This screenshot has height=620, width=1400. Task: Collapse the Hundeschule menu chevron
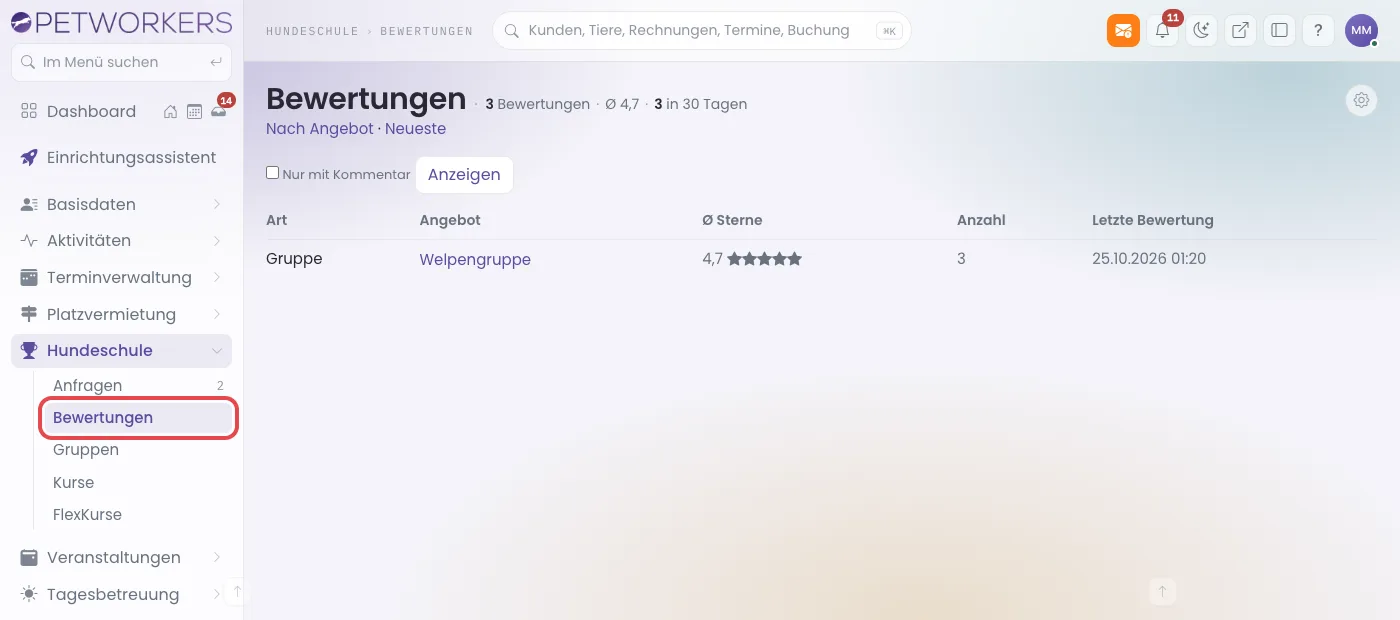[217, 351]
